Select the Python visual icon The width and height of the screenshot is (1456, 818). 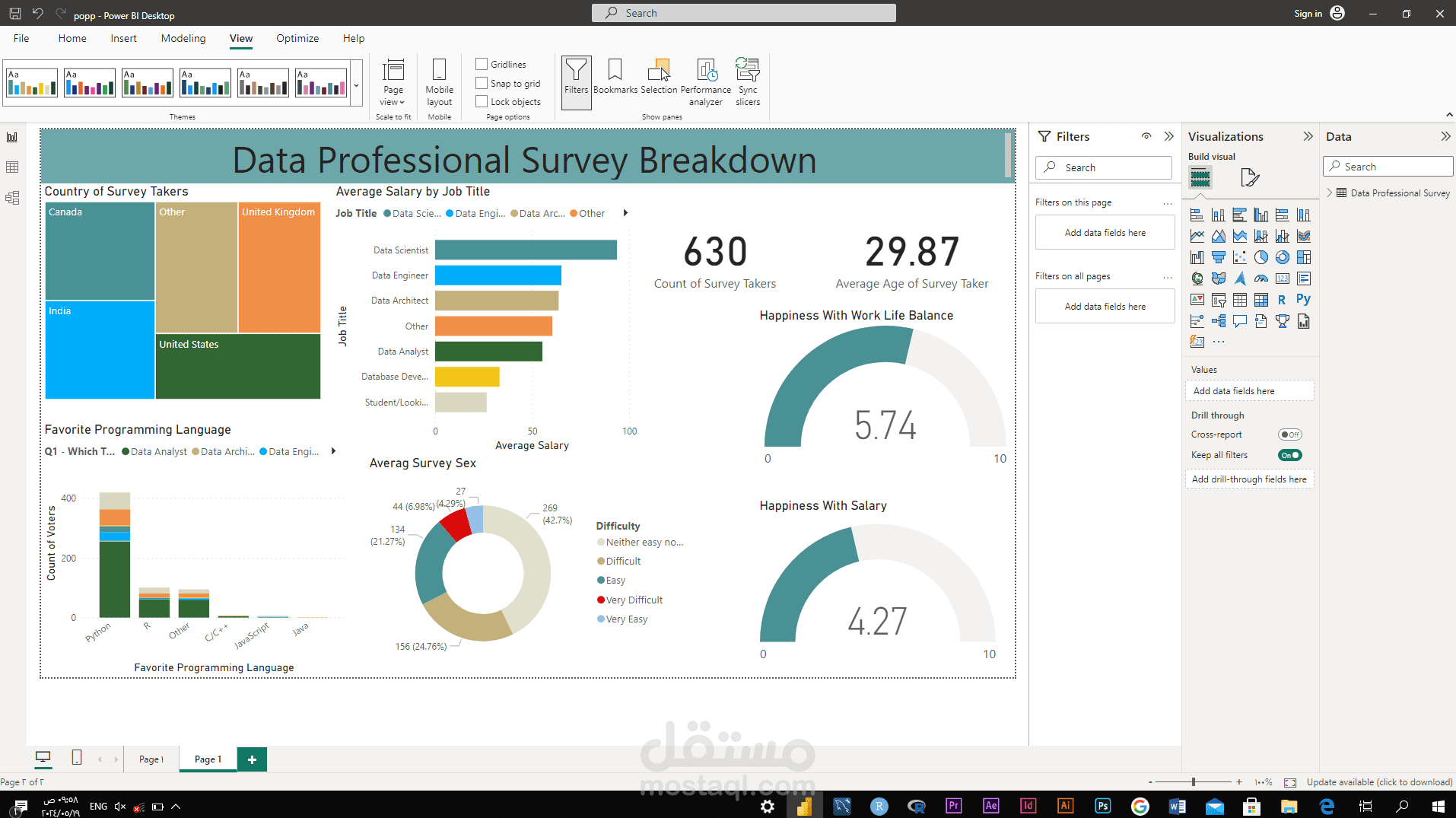click(1303, 300)
